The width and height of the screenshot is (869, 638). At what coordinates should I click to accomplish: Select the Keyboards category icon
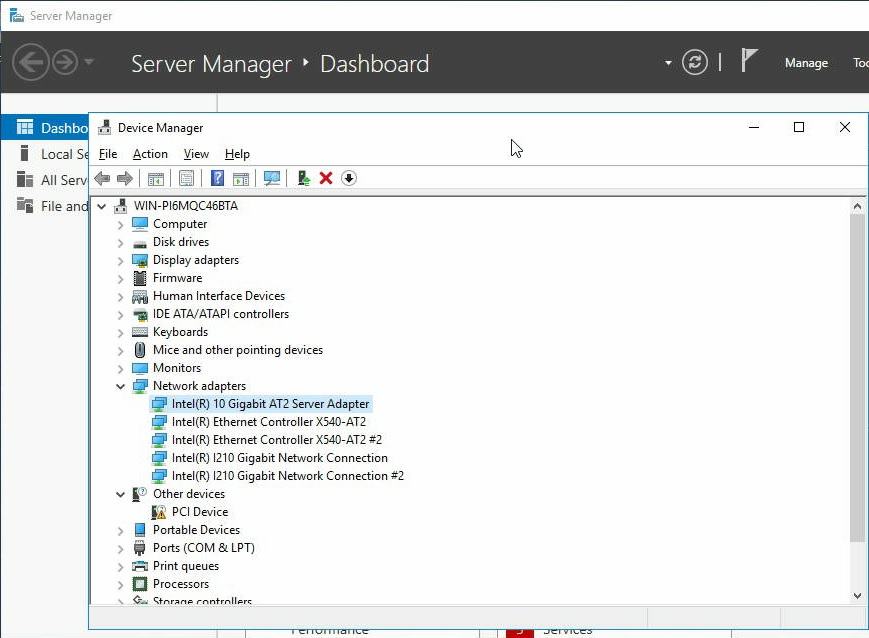point(140,332)
